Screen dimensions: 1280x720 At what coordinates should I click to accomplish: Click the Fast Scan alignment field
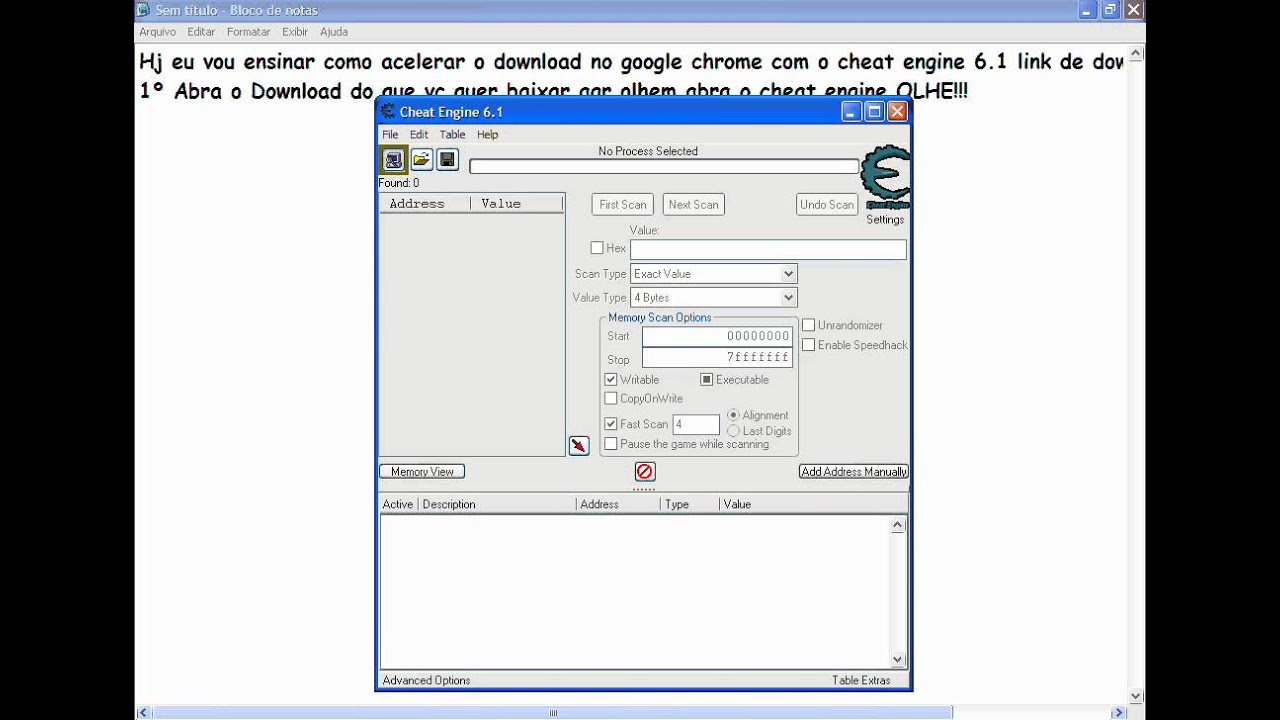(x=696, y=425)
